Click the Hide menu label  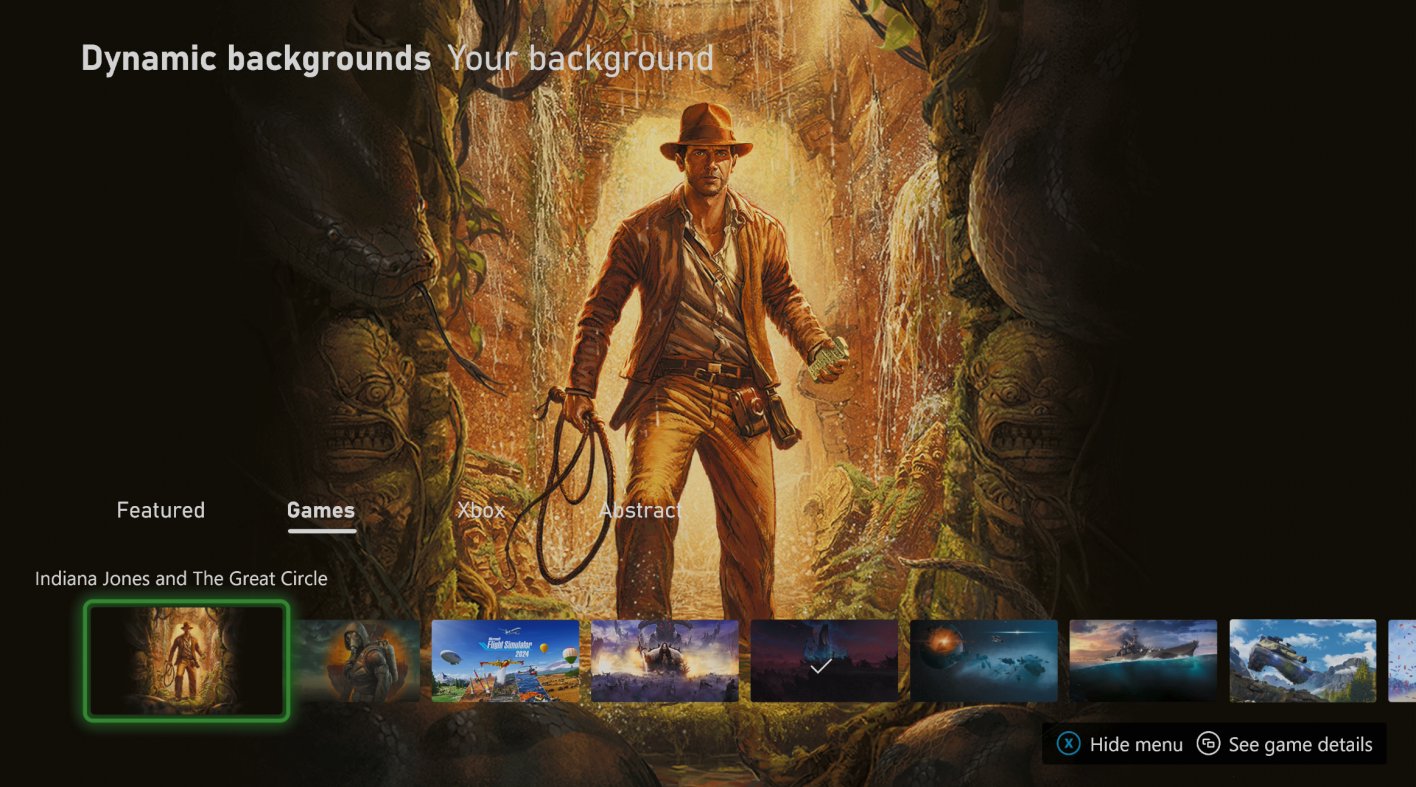[1136, 744]
